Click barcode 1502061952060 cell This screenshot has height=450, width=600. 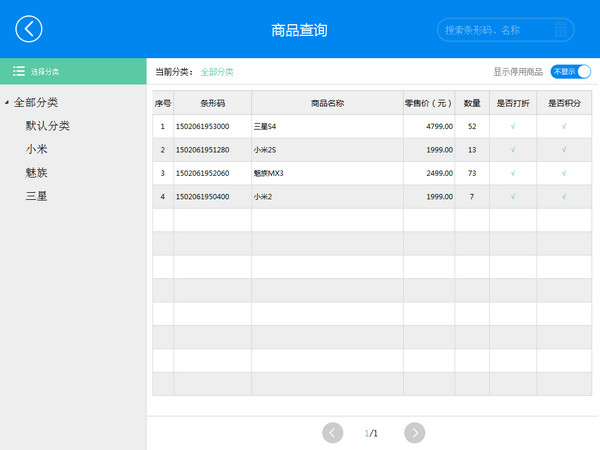(x=212, y=173)
